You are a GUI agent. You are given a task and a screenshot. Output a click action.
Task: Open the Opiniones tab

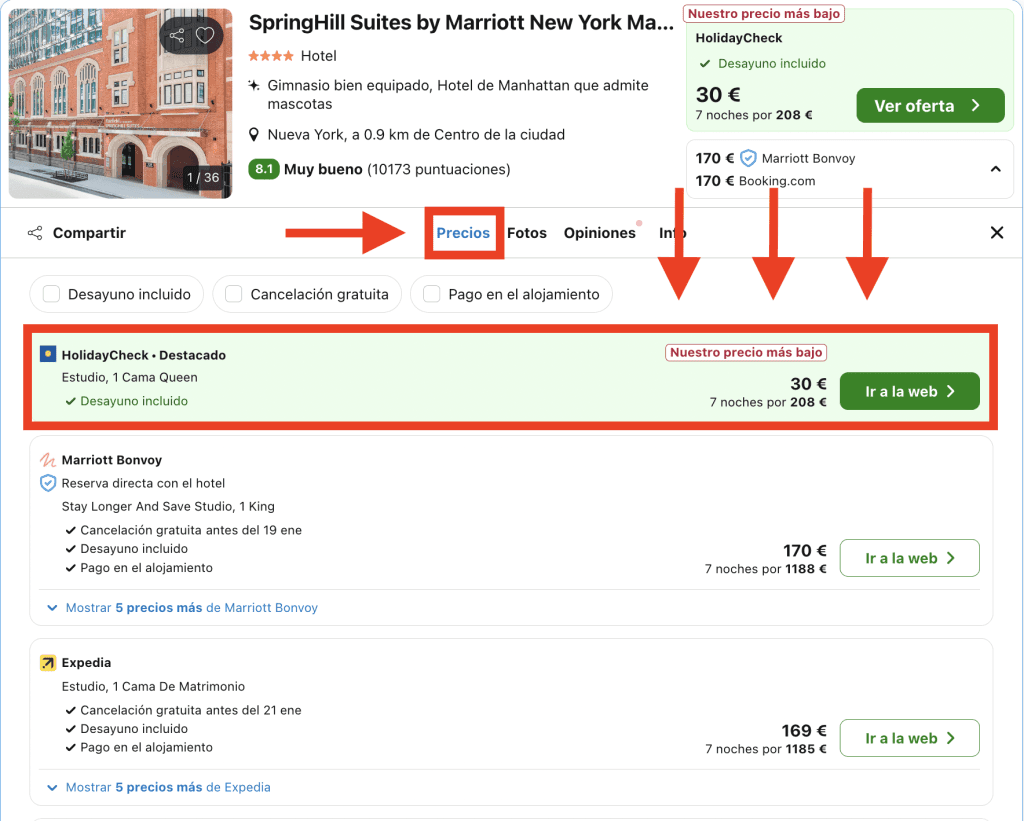599,233
